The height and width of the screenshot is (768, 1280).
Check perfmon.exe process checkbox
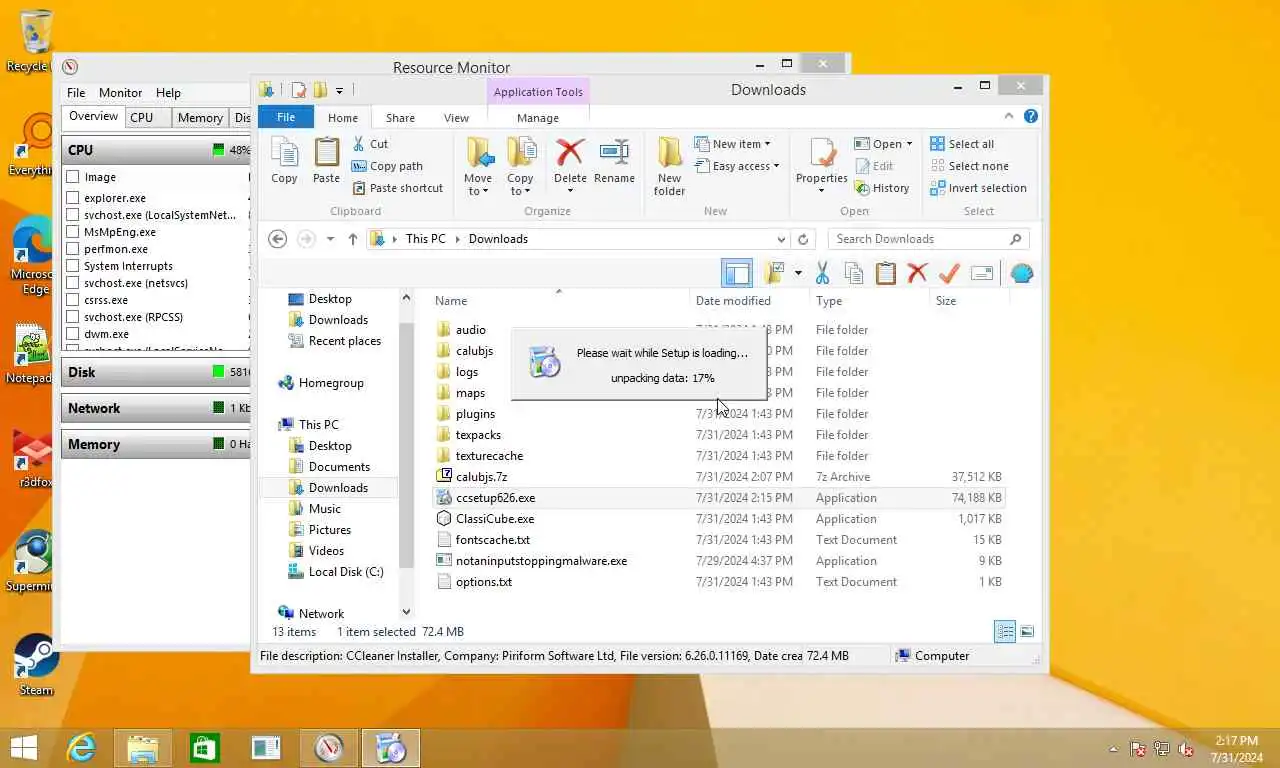coord(73,249)
